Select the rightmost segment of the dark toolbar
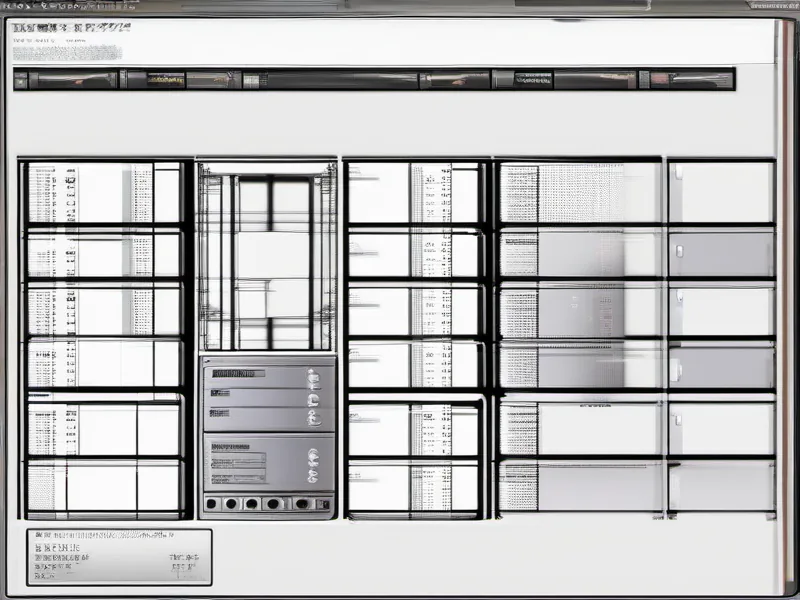 (690, 79)
